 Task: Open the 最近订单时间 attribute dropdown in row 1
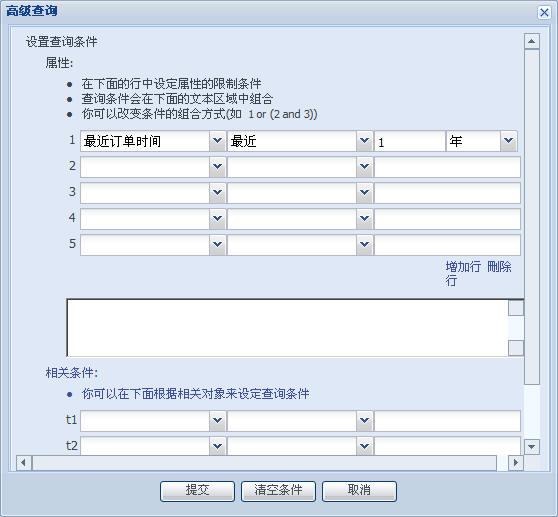(x=217, y=141)
